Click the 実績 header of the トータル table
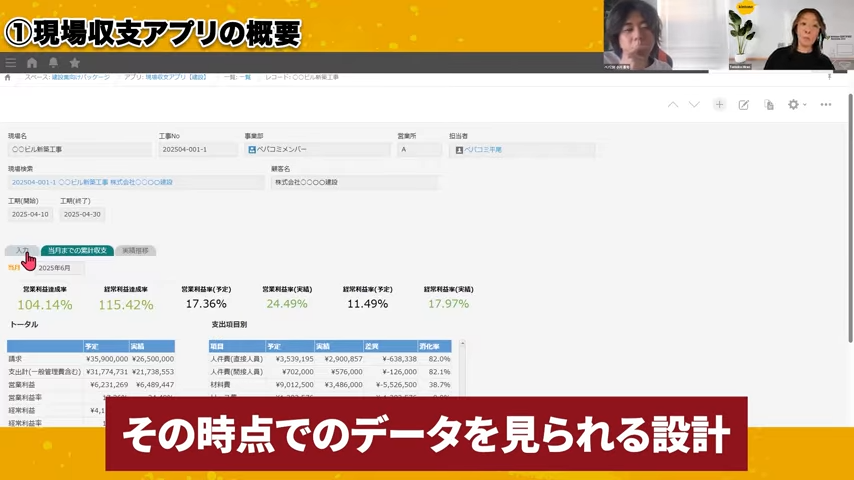Image resolution: width=854 pixels, height=480 pixels. [152, 347]
